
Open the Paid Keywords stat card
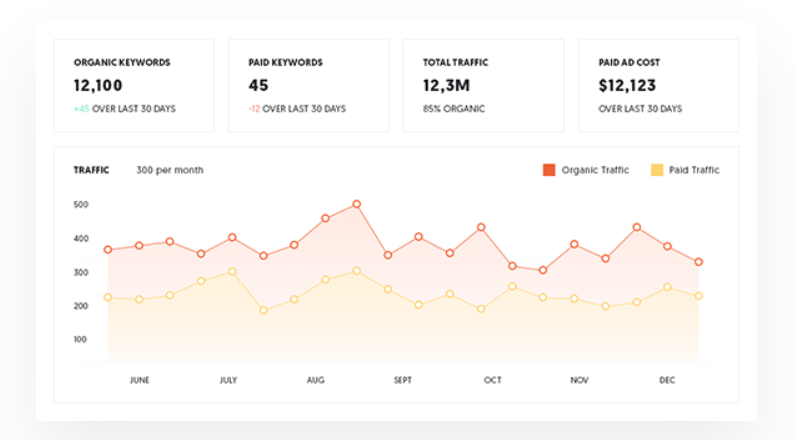click(x=309, y=85)
